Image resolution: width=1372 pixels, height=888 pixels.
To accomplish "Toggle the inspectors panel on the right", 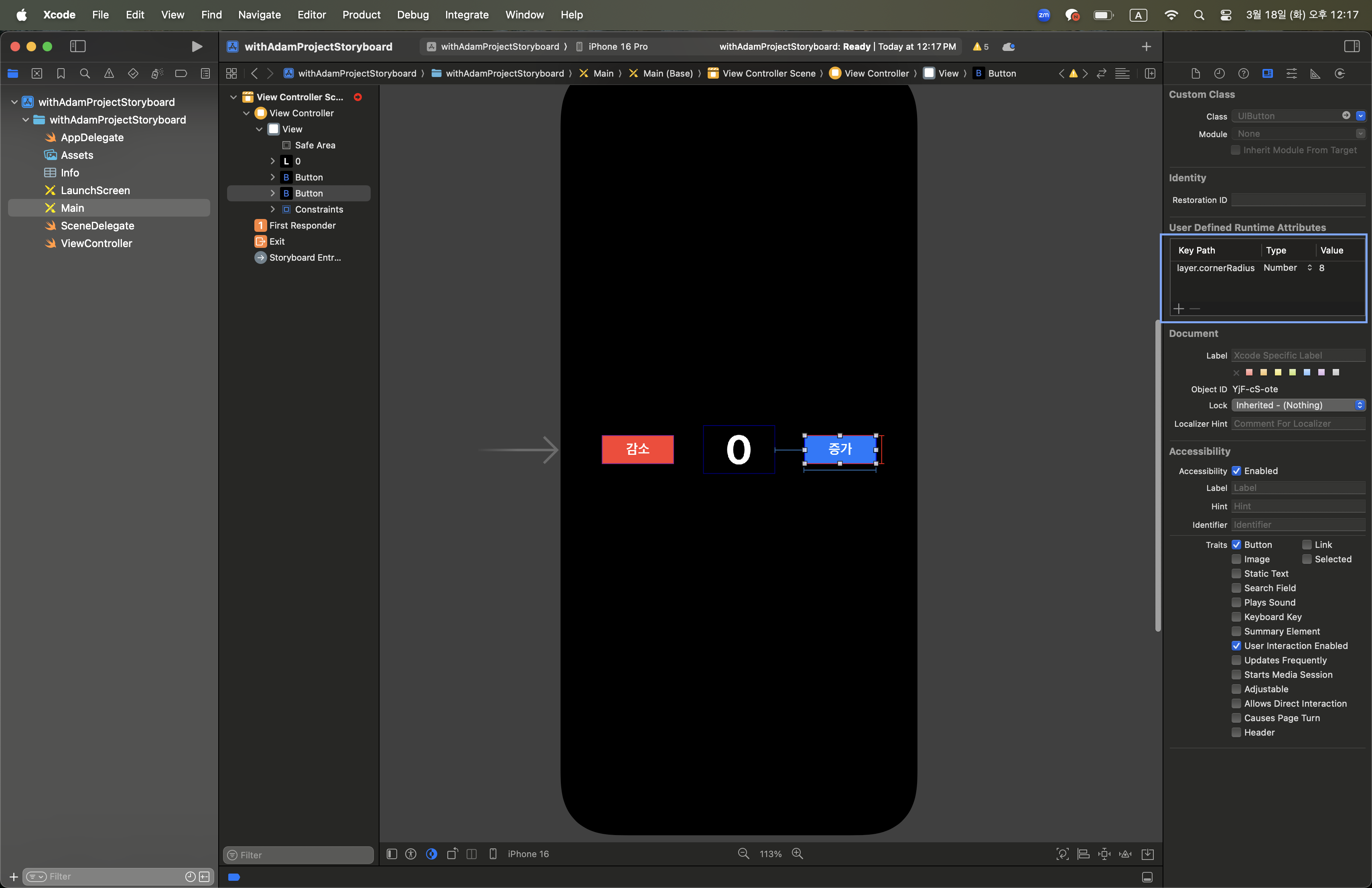I will click(x=1352, y=47).
